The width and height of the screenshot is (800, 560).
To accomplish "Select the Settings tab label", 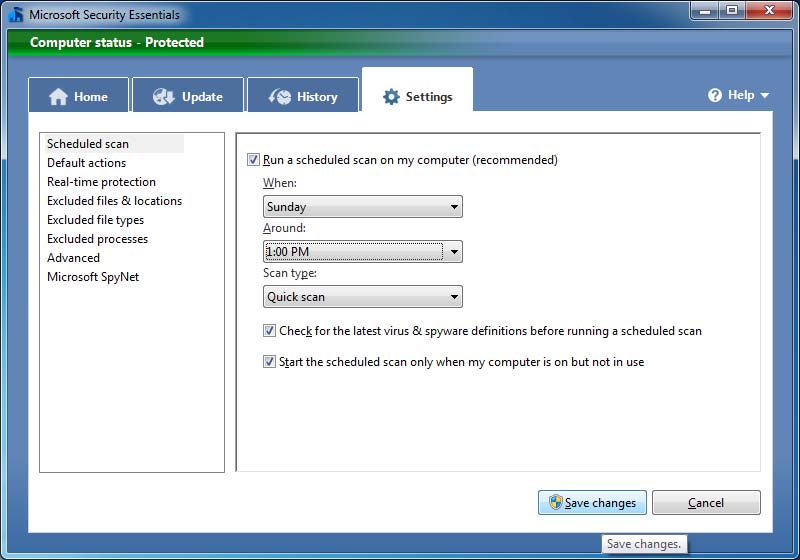I will (429, 96).
